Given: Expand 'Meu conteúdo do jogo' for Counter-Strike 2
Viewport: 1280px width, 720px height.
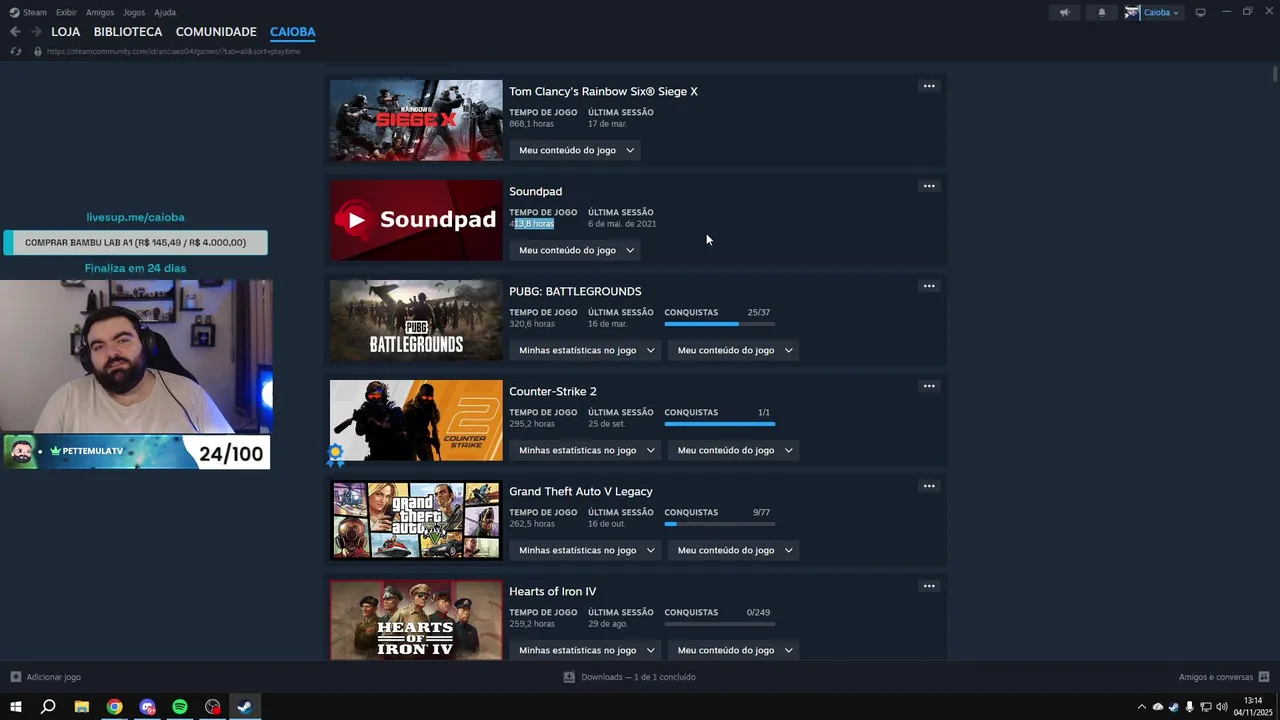Looking at the screenshot, I should tap(733, 450).
